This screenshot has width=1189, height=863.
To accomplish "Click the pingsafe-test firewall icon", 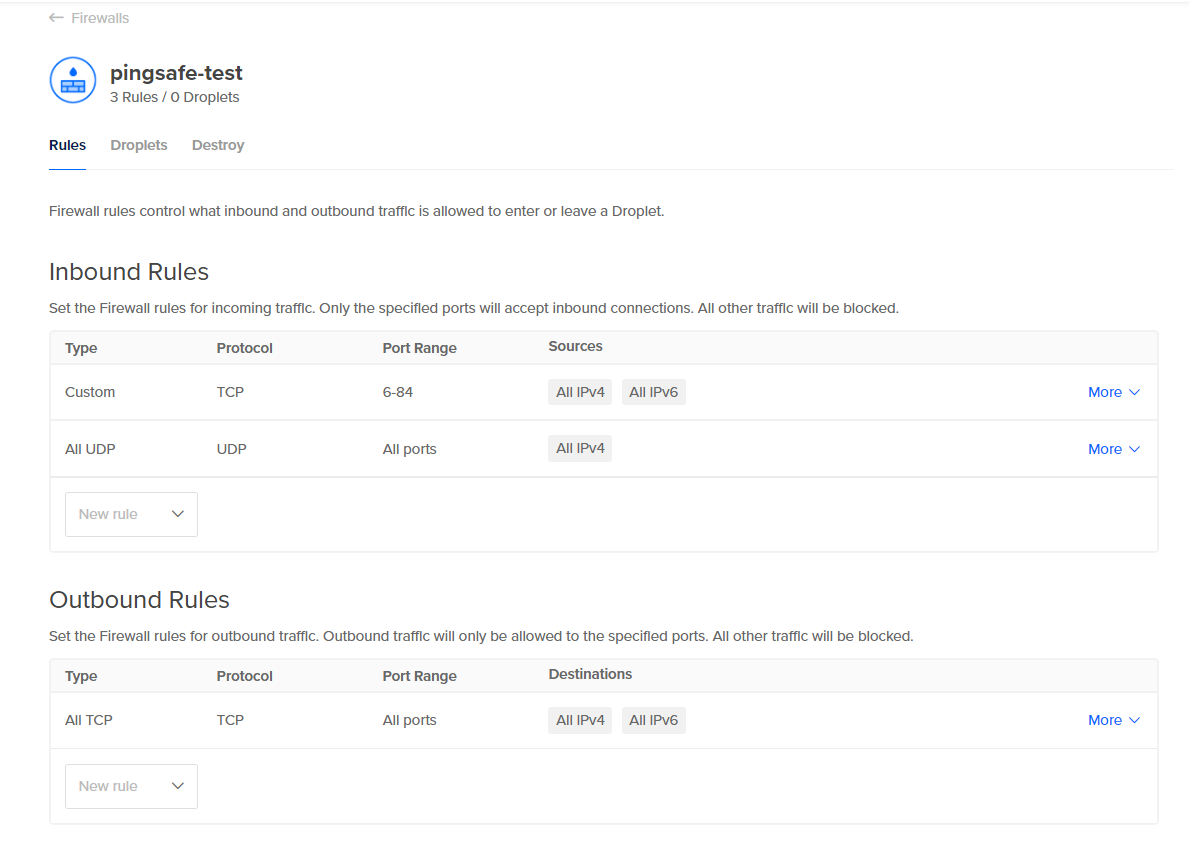I will pyautogui.click(x=73, y=81).
